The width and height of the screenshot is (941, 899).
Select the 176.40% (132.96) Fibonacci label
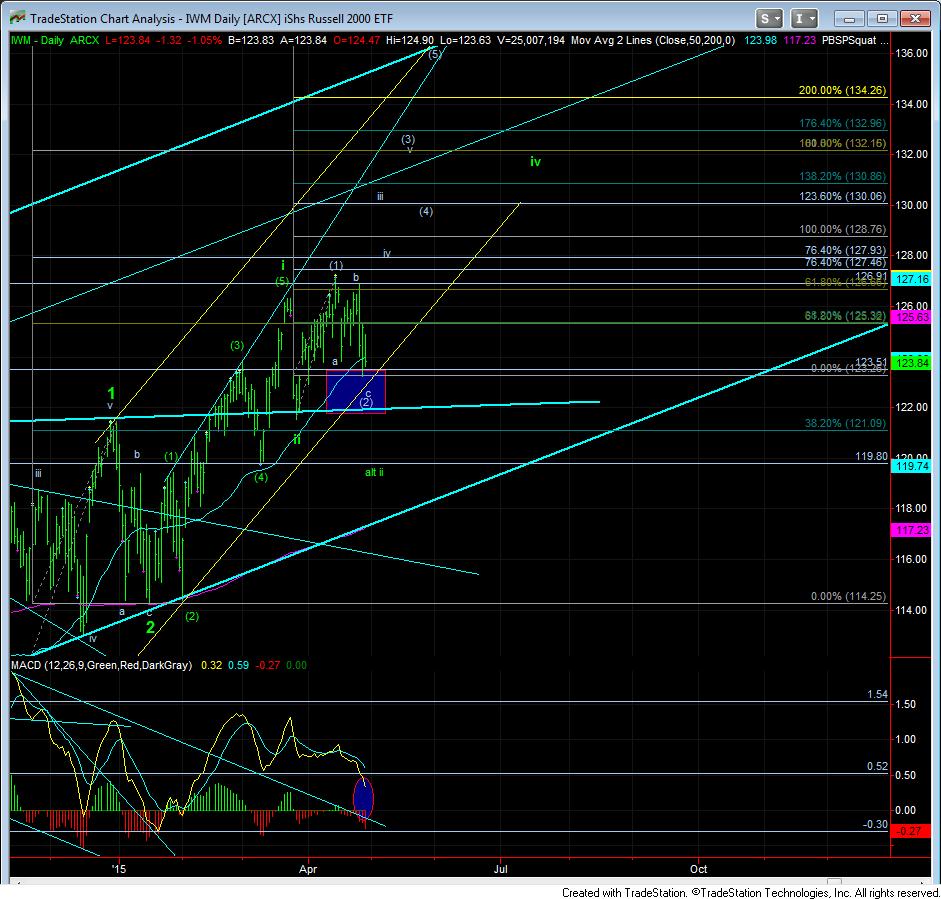[x=842, y=124]
